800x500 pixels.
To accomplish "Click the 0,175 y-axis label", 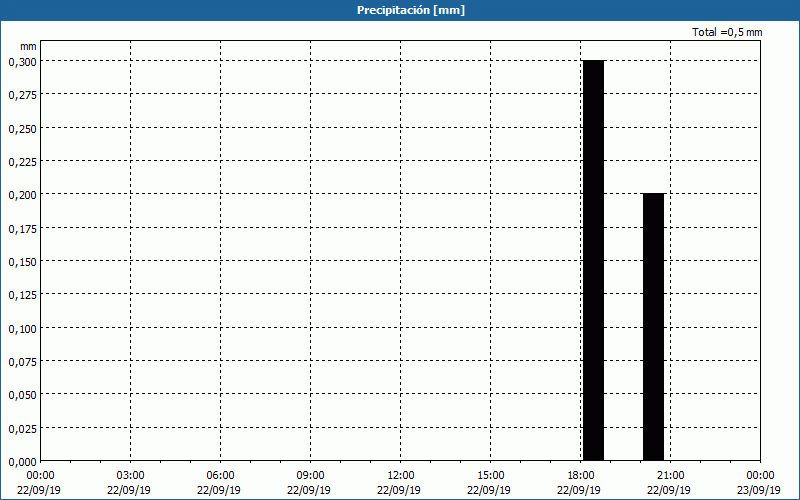I will point(22,229).
